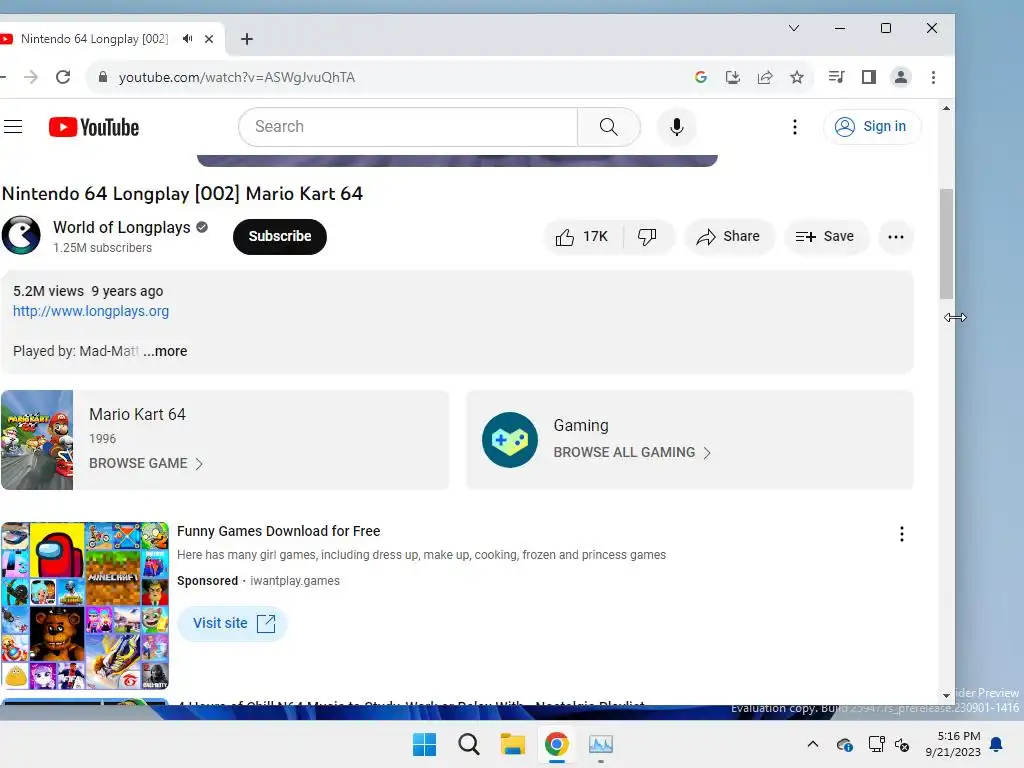Viewport: 1024px width, 768px height.
Task: Open Chrome tab search chevron
Action: point(794,28)
